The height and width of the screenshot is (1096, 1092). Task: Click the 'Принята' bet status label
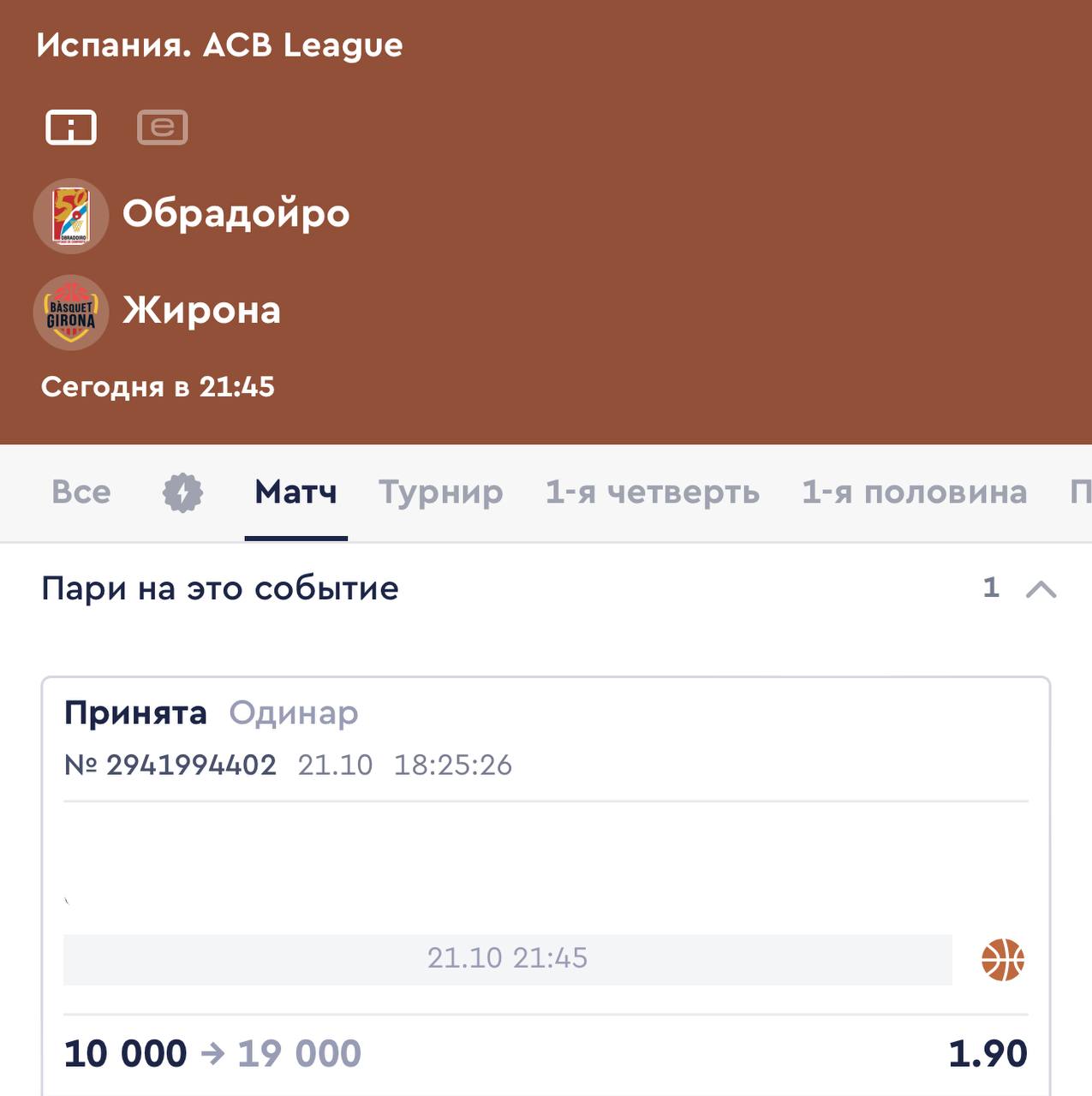[x=135, y=713]
